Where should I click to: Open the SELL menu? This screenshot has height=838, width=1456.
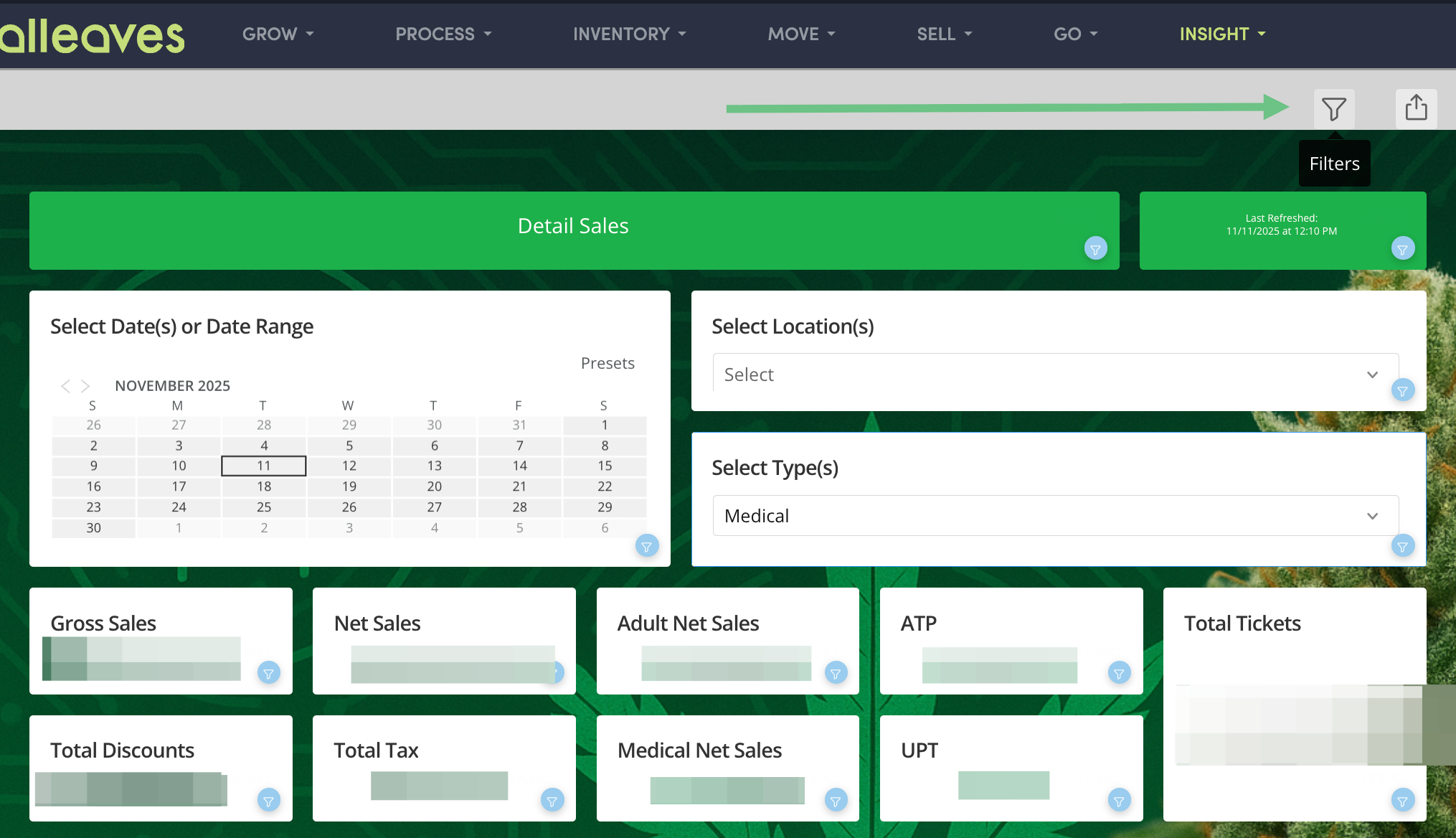click(x=944, y=34)
